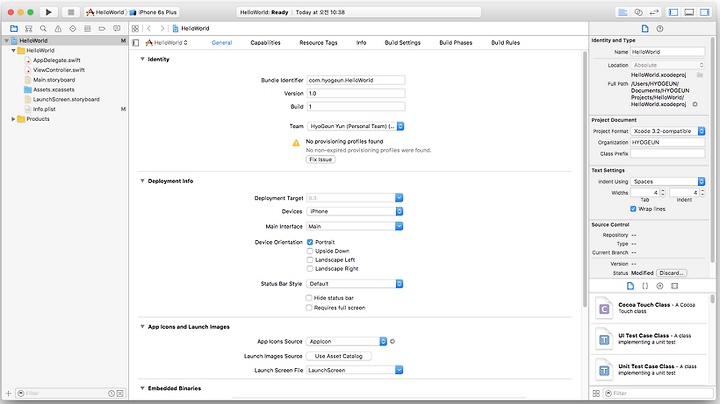
Task: Toggle the debug area
Action: pyautogui.click(x=689, y=12)
